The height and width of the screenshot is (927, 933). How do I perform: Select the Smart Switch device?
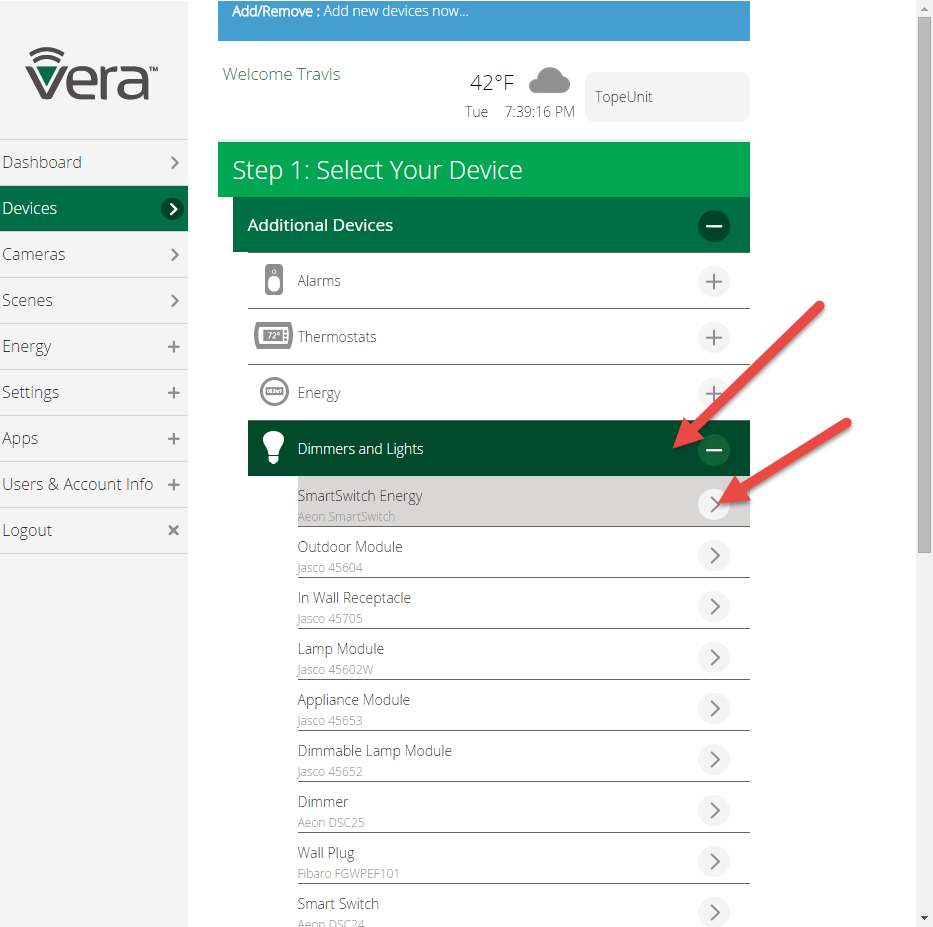pyautogui.click(x=523, y=906)
